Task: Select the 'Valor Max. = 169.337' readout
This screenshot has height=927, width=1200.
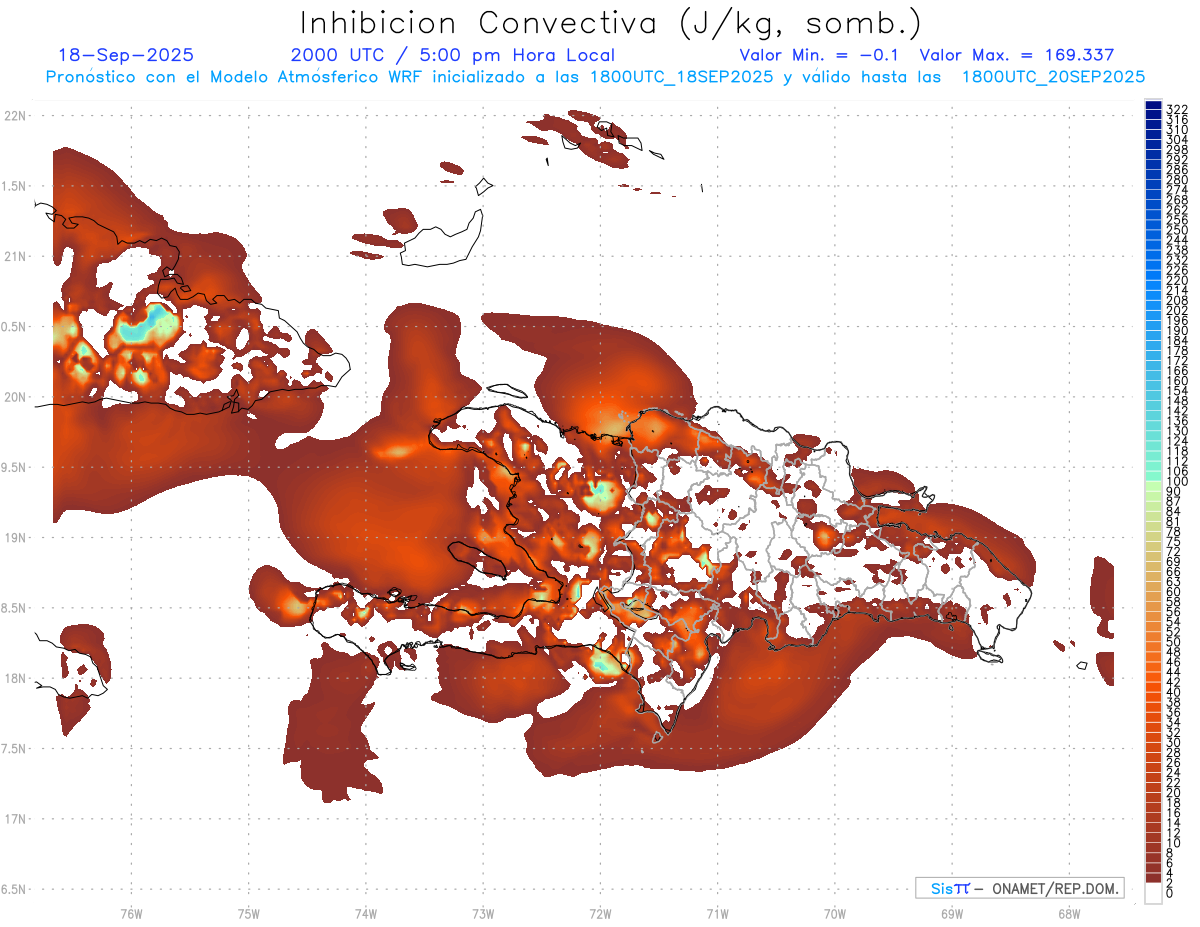Action: pyautogui.click(x=1016, y=55)
